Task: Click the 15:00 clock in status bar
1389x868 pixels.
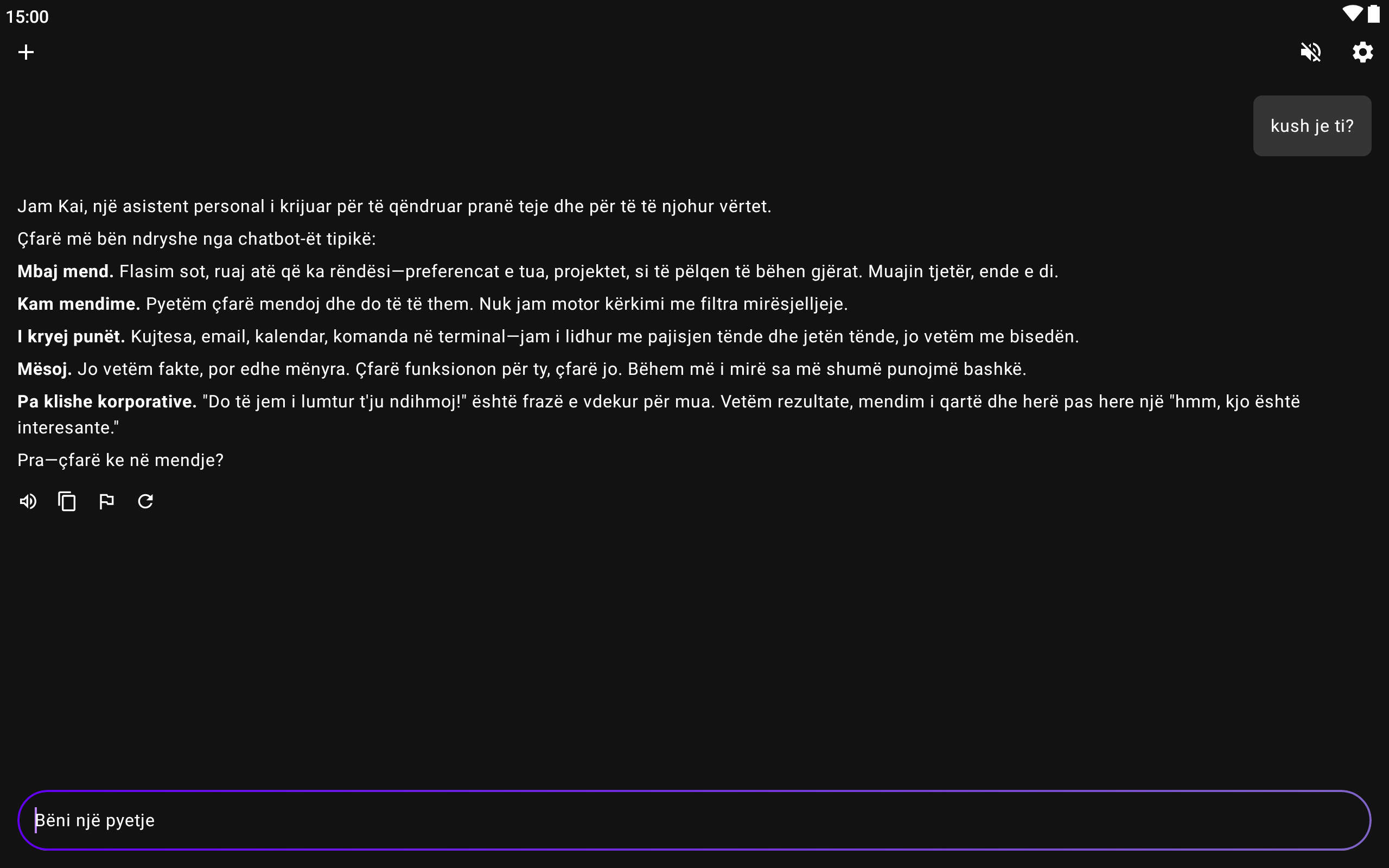Action: (x=28, y=17)
